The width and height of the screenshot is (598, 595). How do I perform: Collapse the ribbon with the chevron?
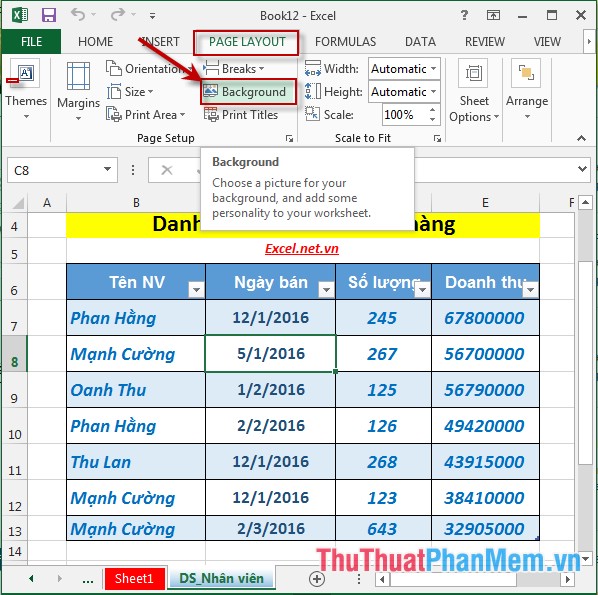point(581,138)
